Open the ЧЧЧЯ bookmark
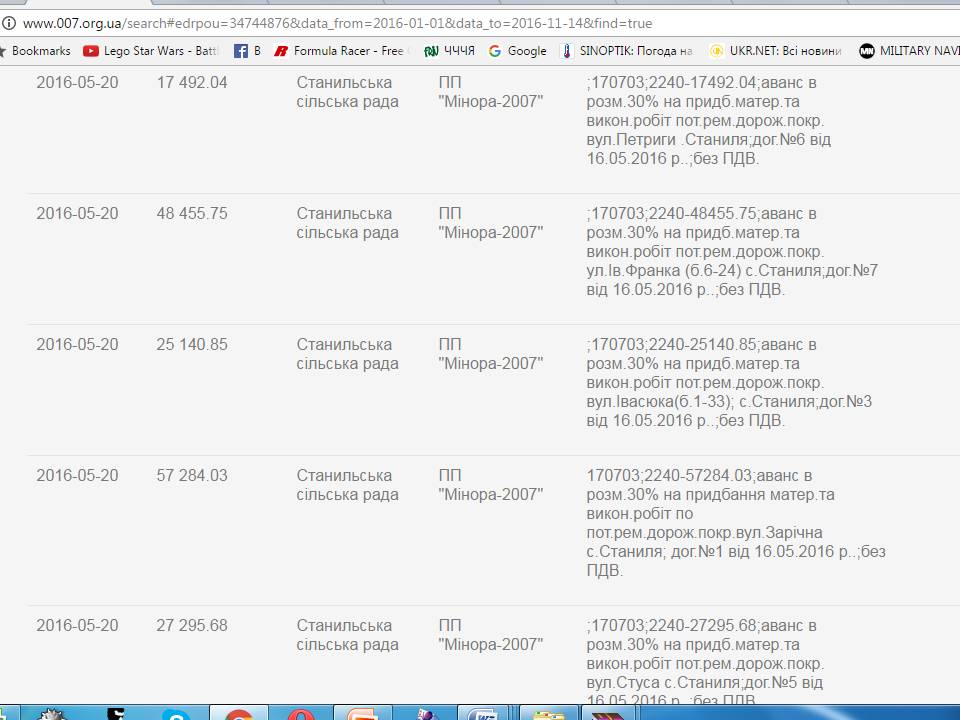The image size is (960, 720). pos(449,51)
